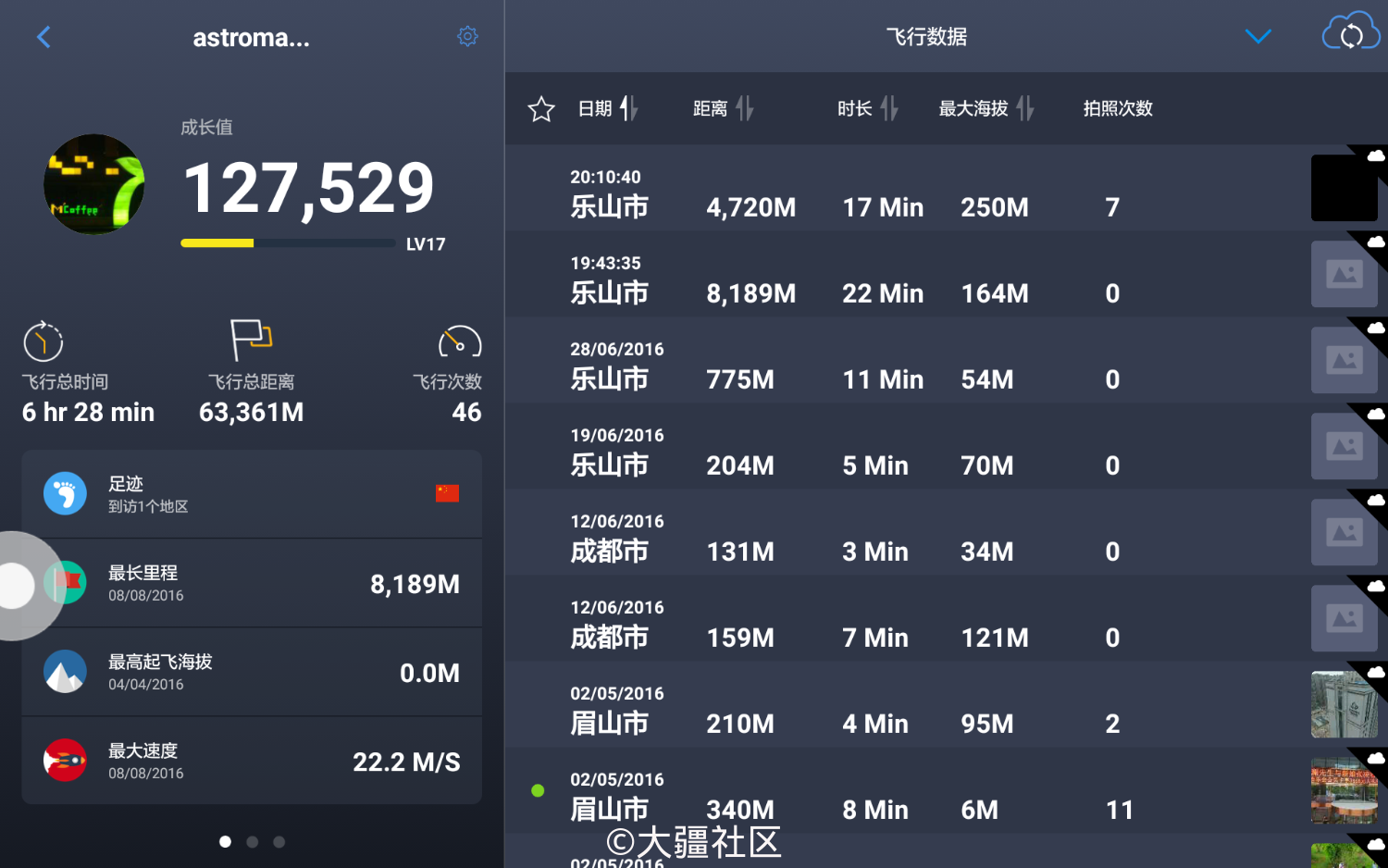Click the 最高起飞海拔 mountain icon
Viewport: 1388px width, 868px height.
pos(65,672)
